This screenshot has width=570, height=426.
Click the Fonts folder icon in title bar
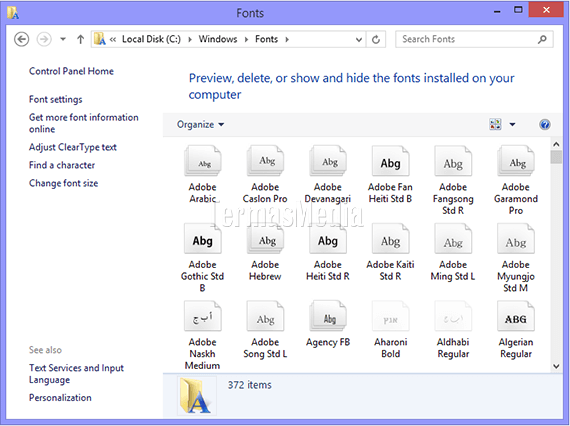click(x=13, y=13)
